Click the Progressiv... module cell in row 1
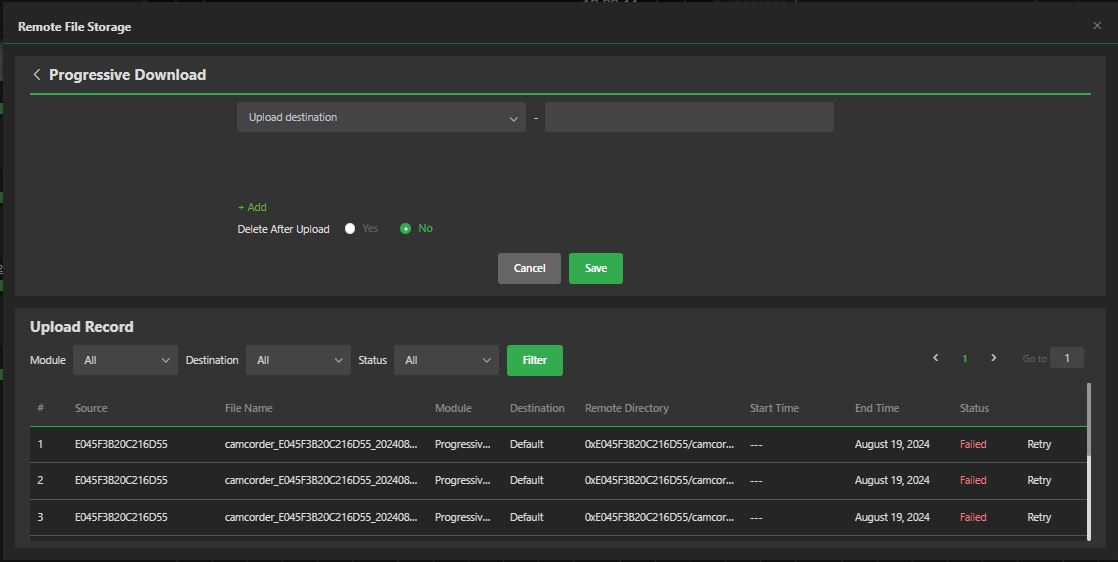The width and height of the screenshot is (1118, 562). [463, 444]
